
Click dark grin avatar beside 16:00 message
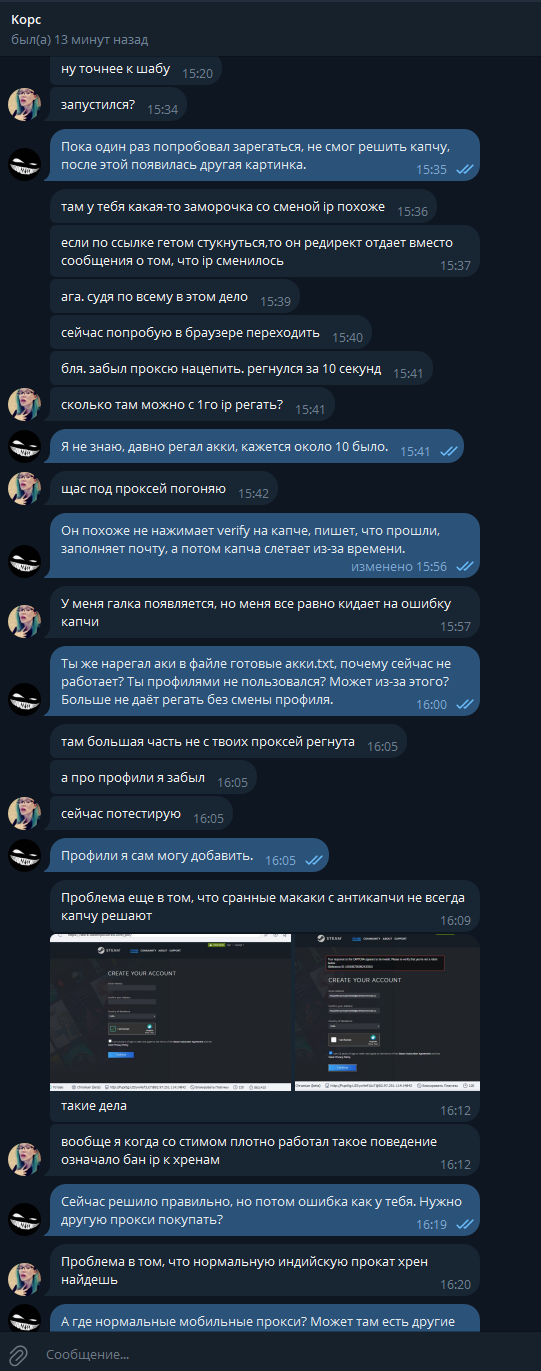(x=24, y=698)
